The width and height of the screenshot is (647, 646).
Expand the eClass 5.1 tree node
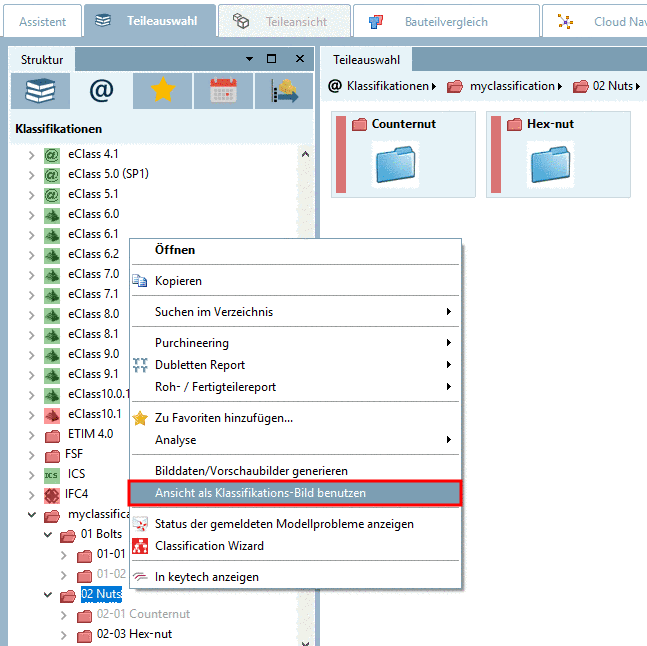tap(31, 195)
